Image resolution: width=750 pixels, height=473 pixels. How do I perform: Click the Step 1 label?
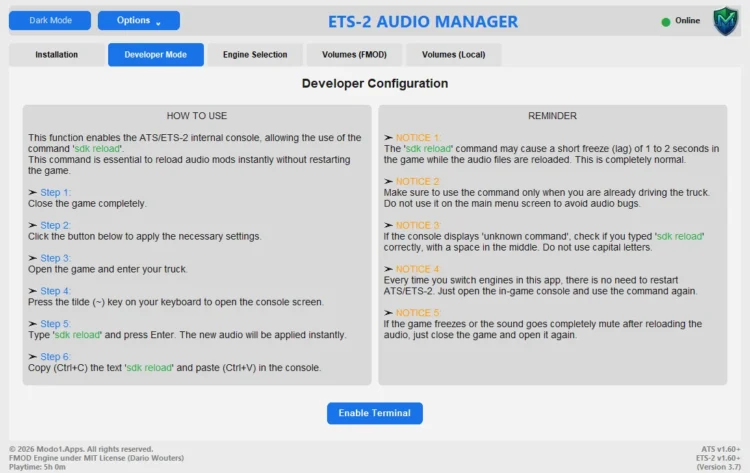coord(55,192)
